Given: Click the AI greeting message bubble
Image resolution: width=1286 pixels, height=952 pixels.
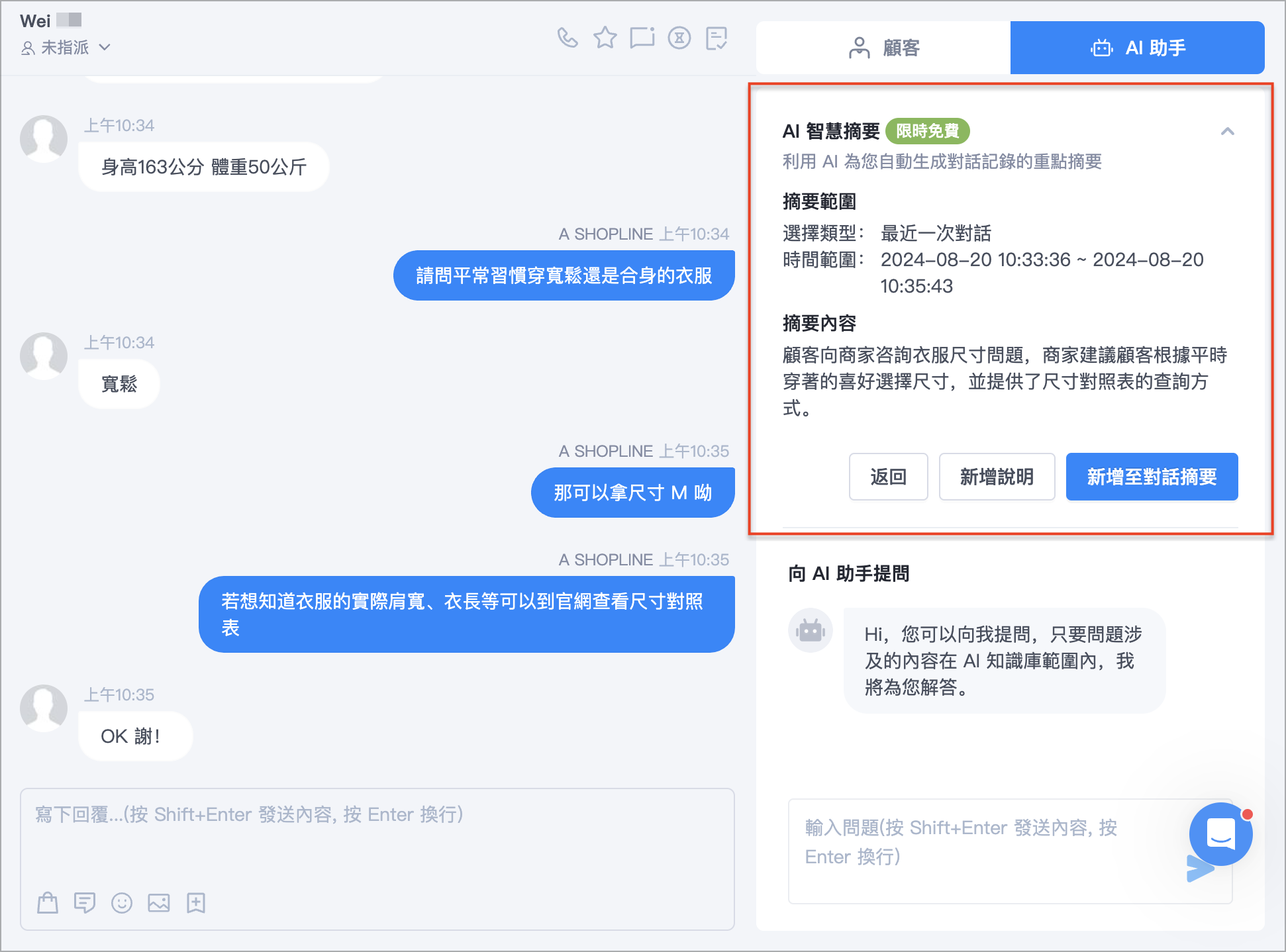Looking at the screenshot, I should tap(1005, 661).
